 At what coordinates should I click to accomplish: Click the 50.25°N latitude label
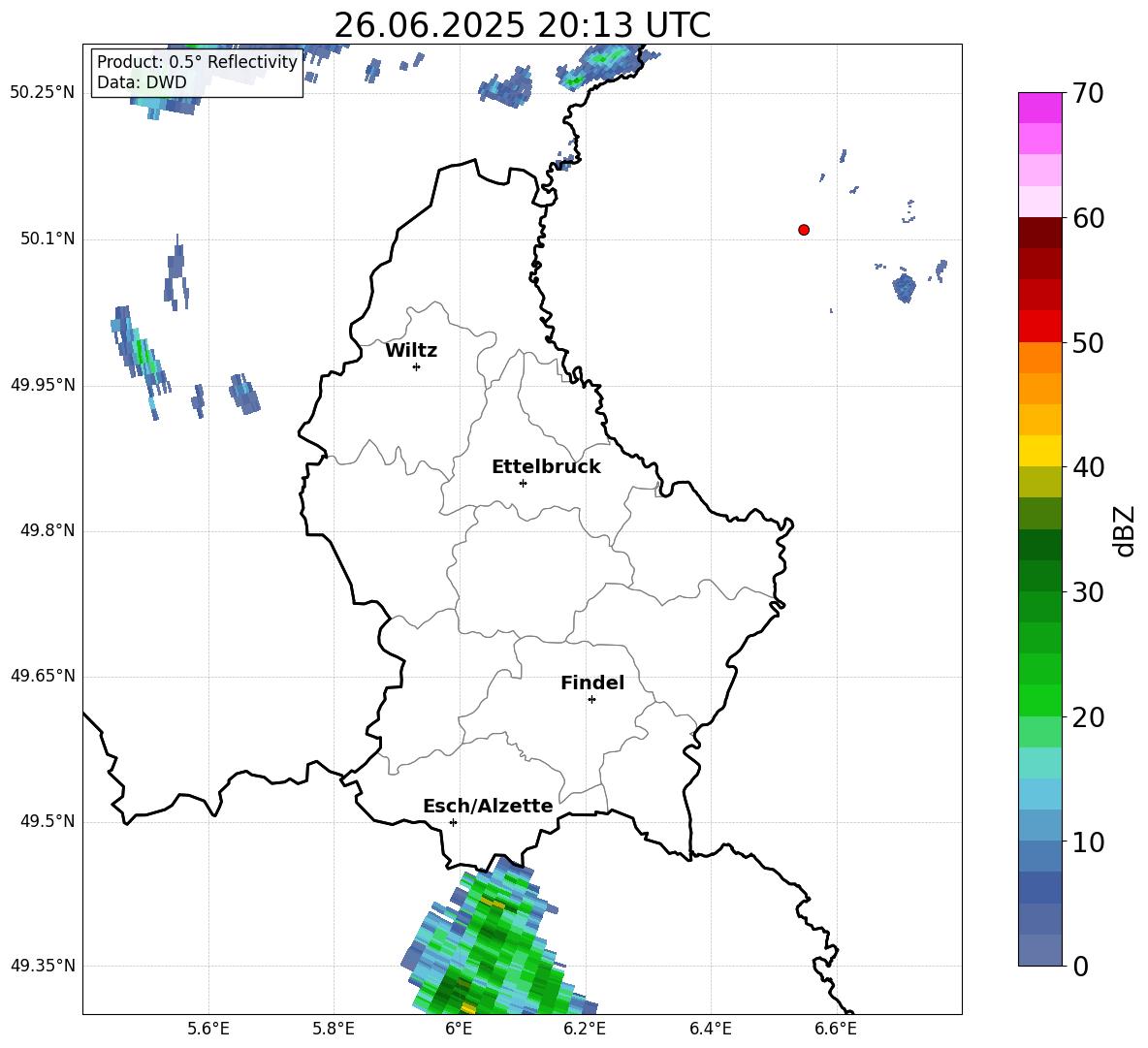(43, 93)
